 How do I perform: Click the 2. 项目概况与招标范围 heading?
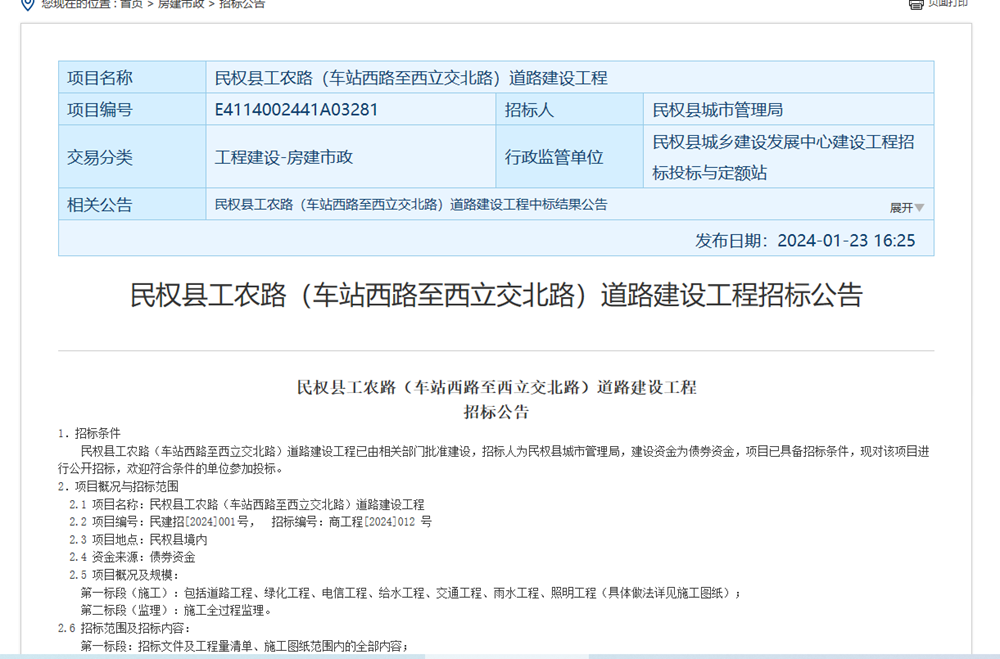(118, 486)
